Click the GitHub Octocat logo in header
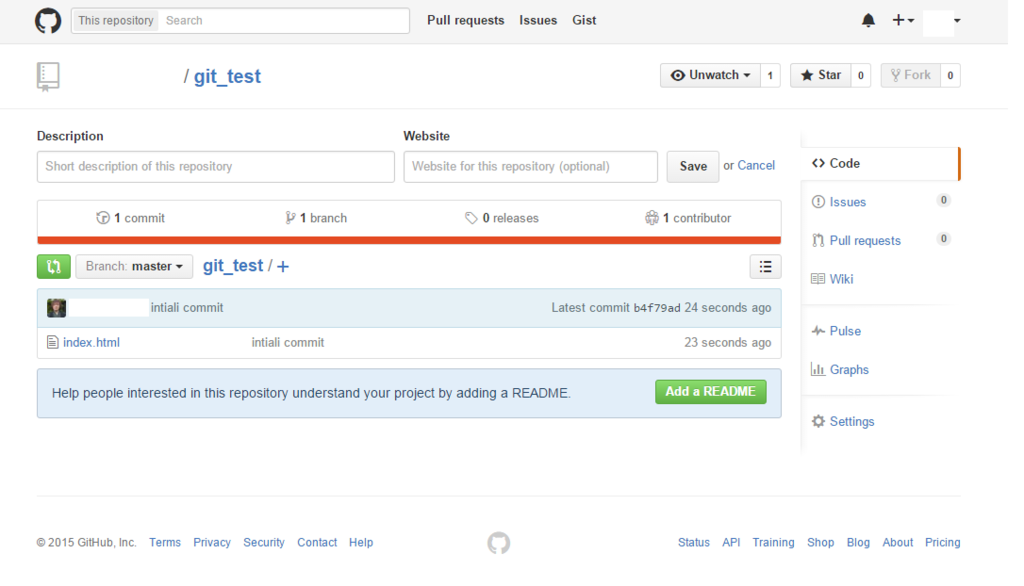Screen dimensions: 1024x586 click(48, 20)
